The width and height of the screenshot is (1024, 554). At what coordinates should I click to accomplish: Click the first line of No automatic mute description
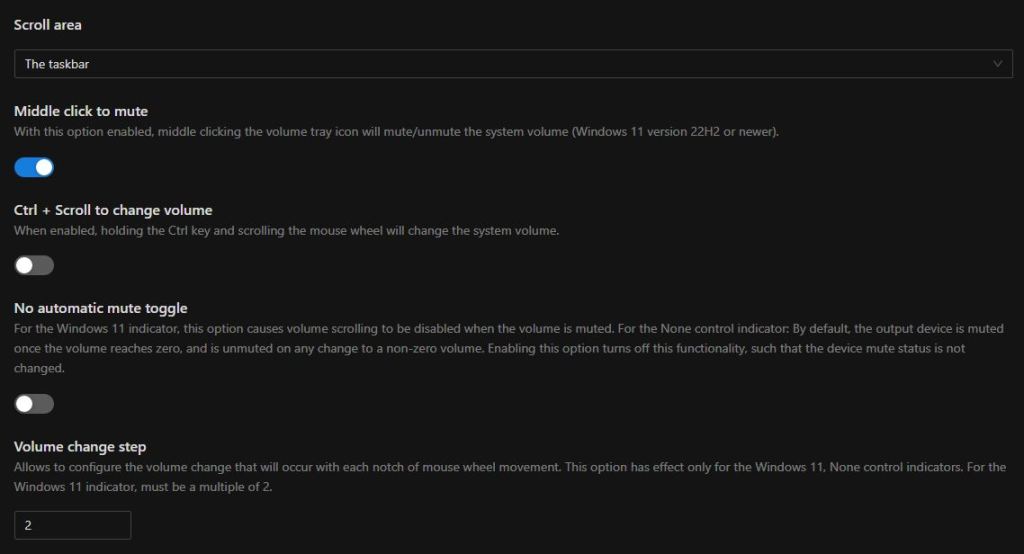509,329
